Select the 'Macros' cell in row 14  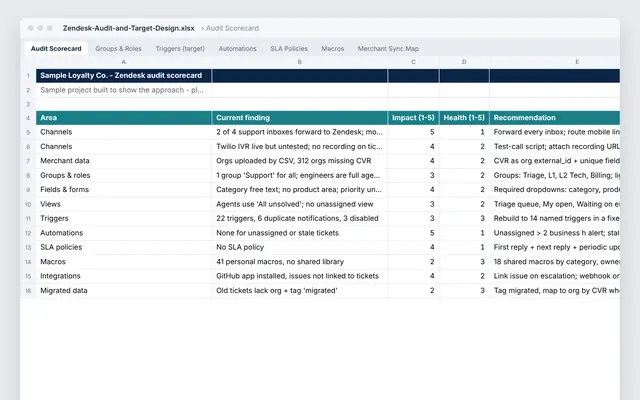(124, 262)
